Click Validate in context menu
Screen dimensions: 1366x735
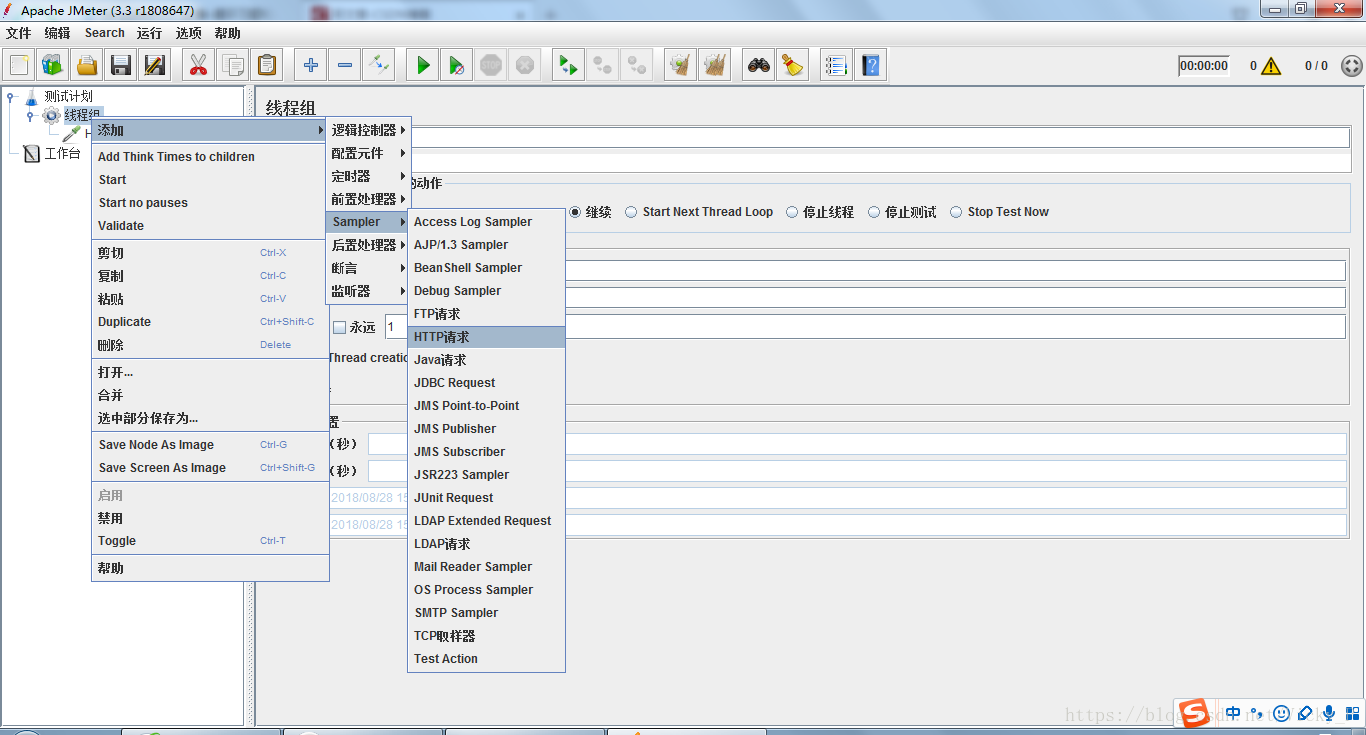(210, 226)
